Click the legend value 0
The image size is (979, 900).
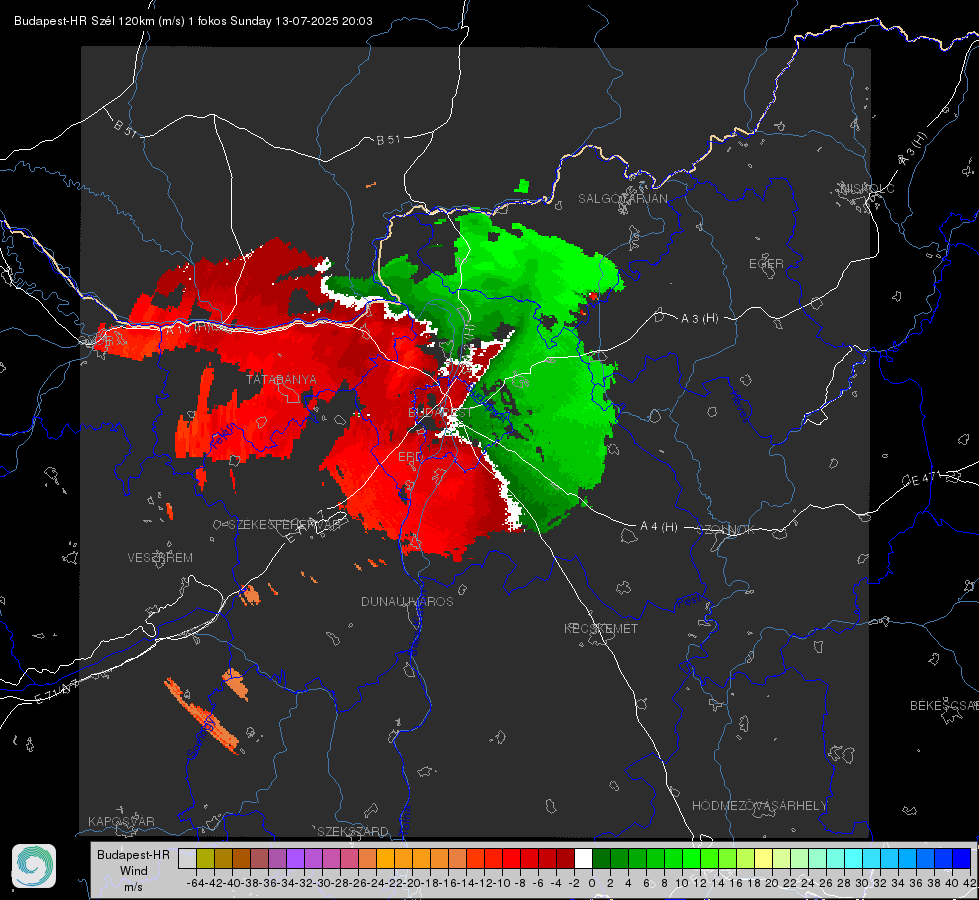592,883
